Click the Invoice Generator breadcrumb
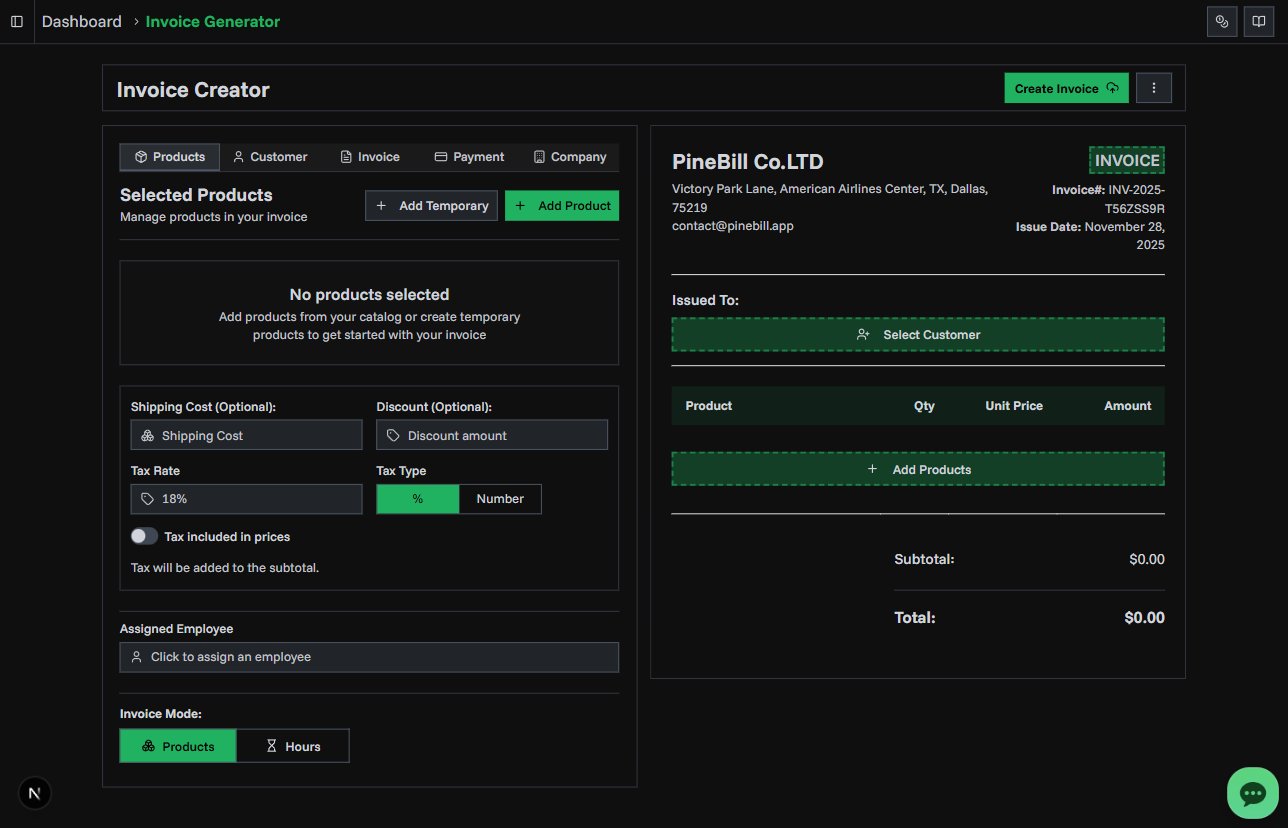Image resolution: width=1288 pixels, height=828 pixels. (213, 21)
